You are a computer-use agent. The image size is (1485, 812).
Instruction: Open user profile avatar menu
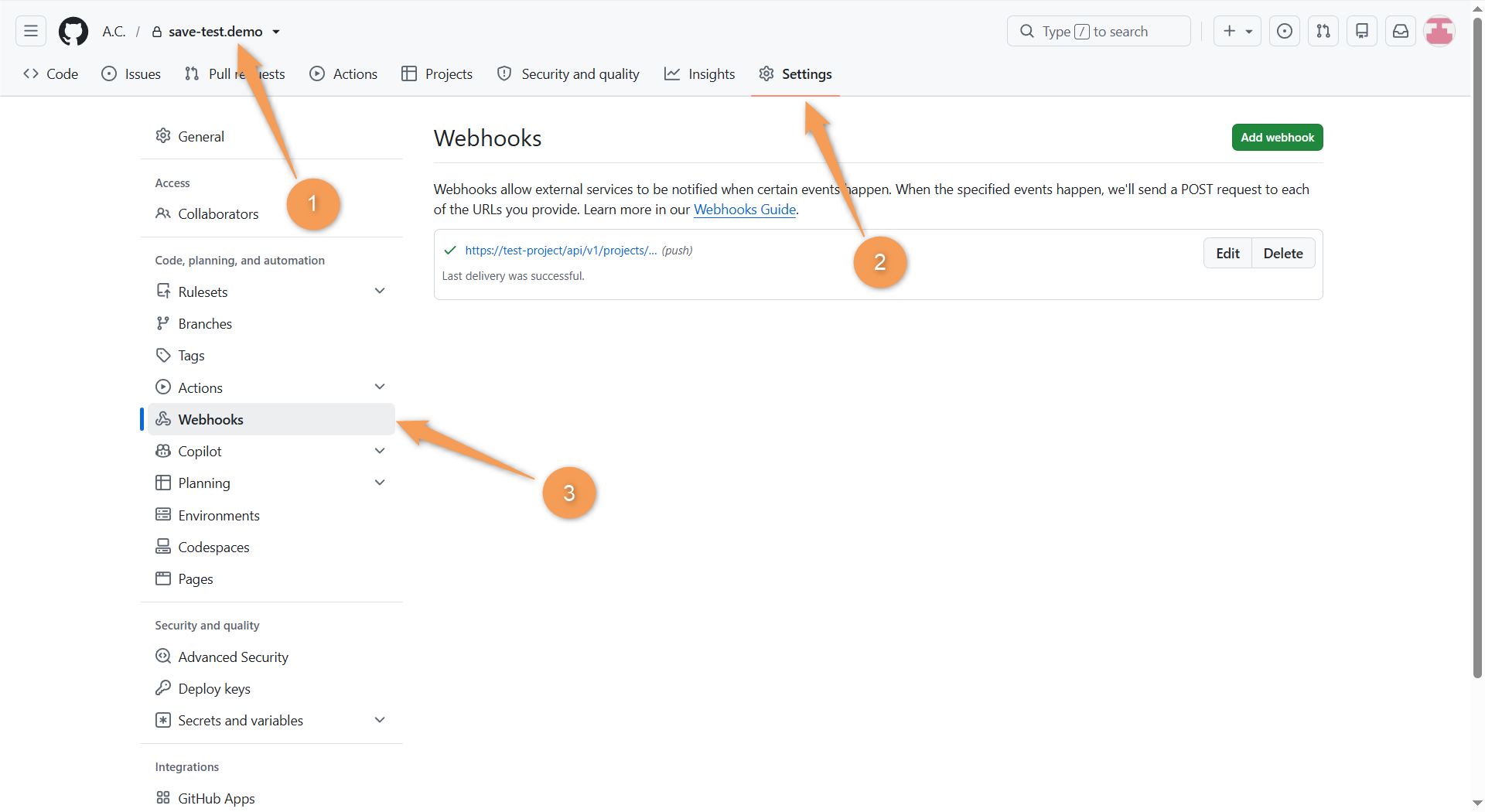[x=1439, y=31]
